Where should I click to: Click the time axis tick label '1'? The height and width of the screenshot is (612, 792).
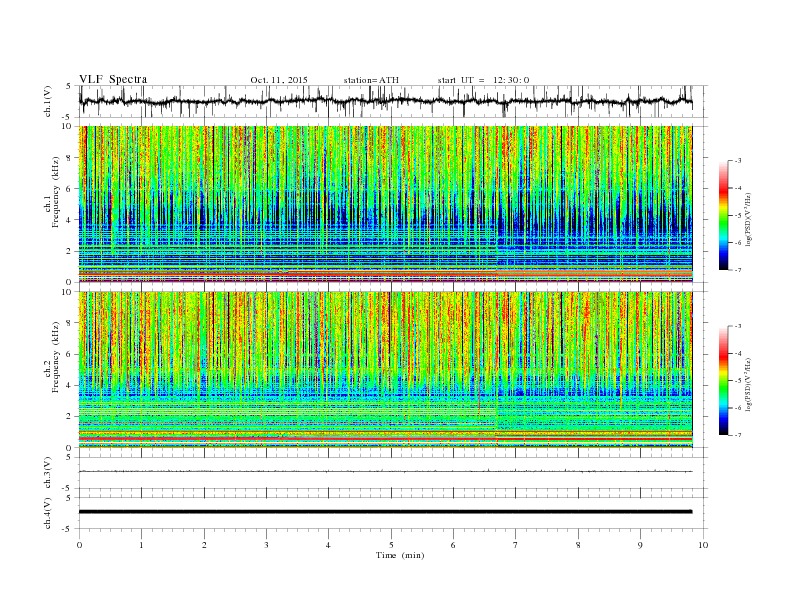[x=141, y=545]
